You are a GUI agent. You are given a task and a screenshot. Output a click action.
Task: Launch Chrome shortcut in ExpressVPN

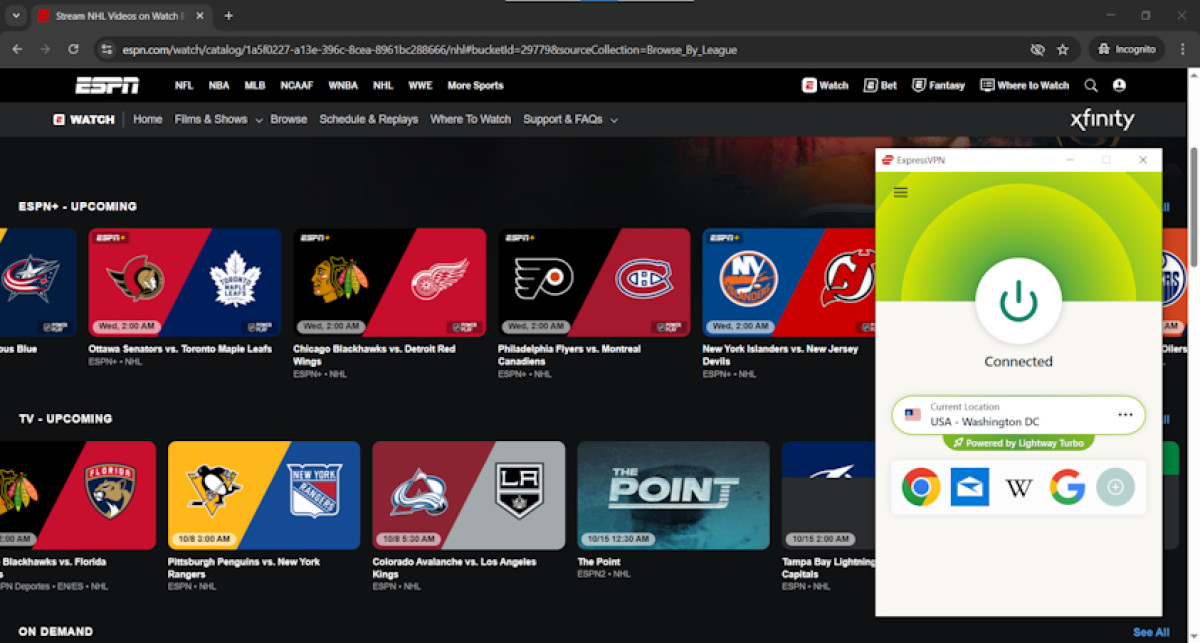pyautogui.click(x=921, y=487)
